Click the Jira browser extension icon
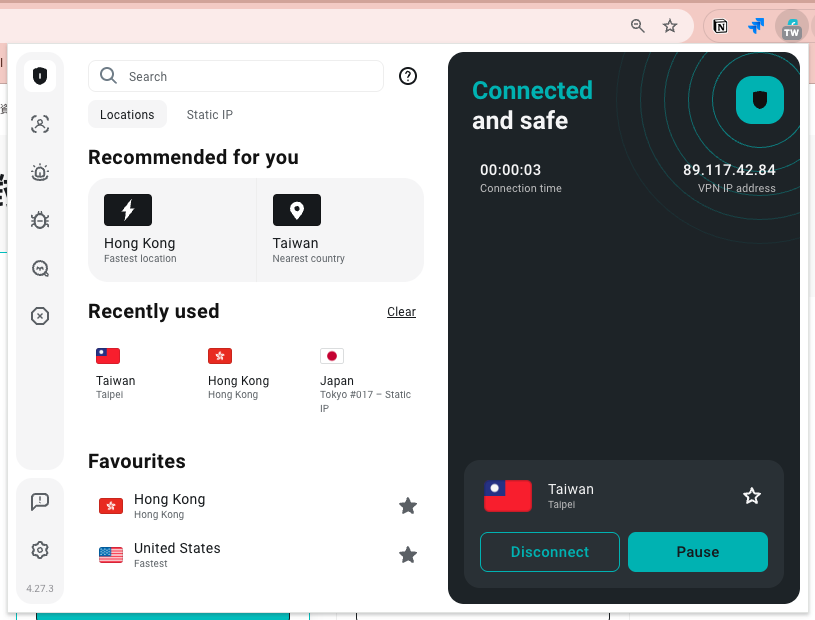The width and height of the screenshot is (815, 620). pyautogui.click(x=755, y=26)
